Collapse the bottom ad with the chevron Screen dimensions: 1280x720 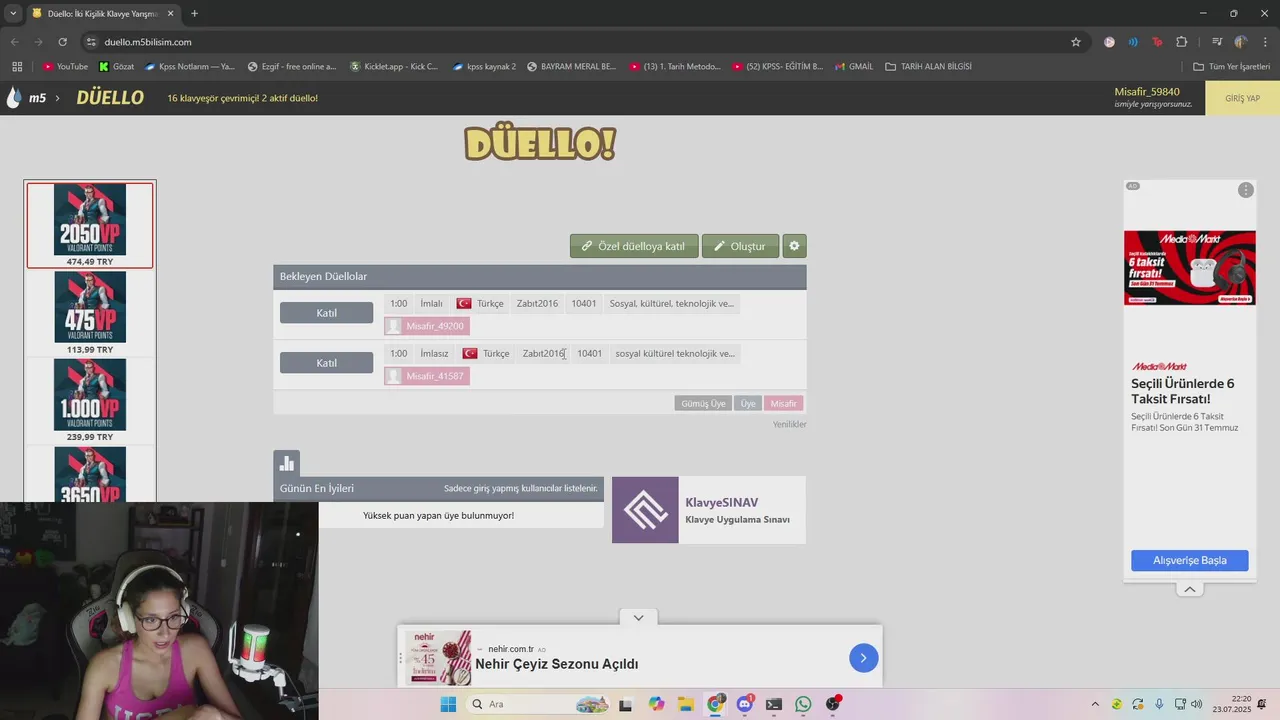point(638,617)
